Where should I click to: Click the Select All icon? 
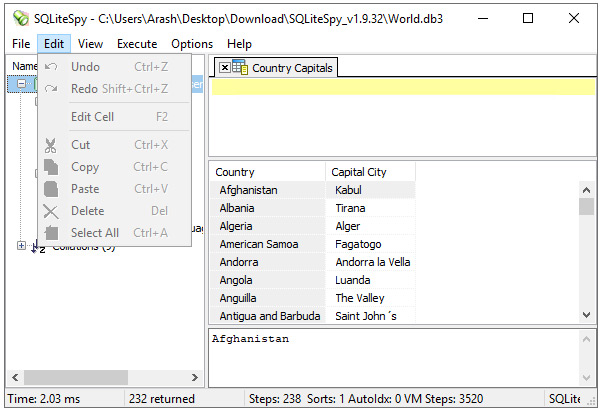tap(51, 233)
